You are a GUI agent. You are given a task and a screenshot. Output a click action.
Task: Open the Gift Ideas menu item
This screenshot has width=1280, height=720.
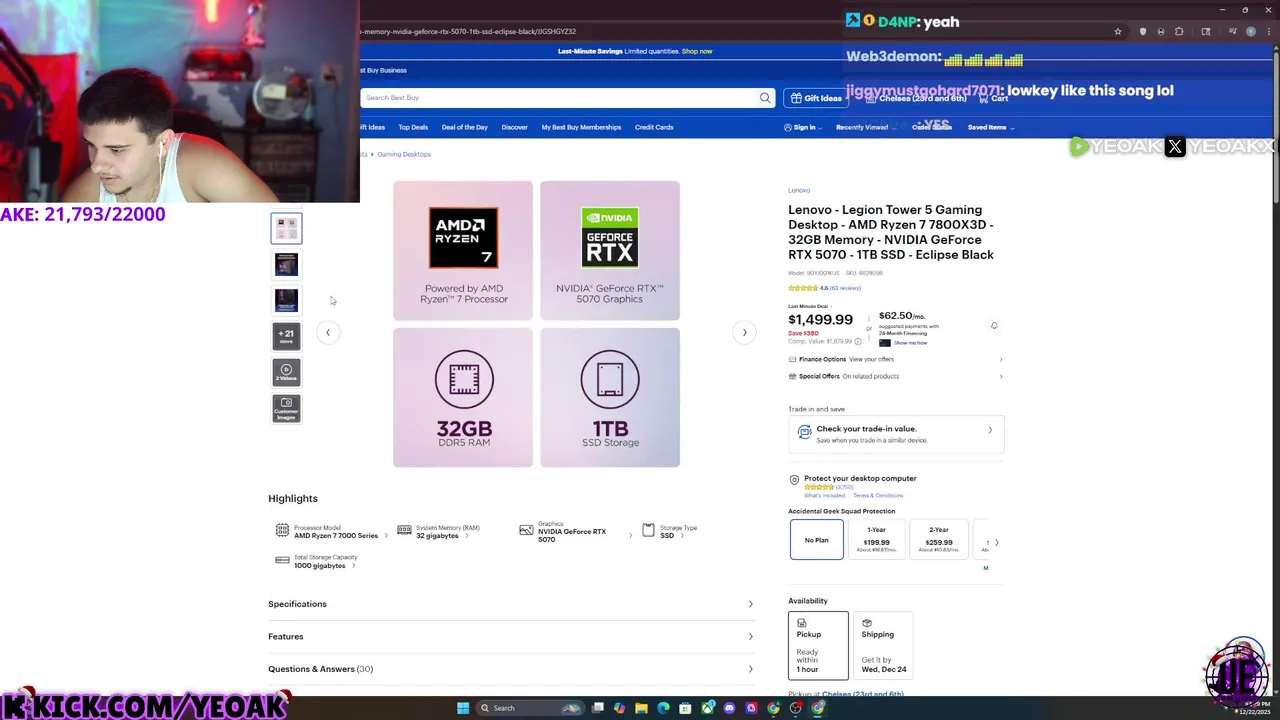pyautogui.click(x=373, y=127)
